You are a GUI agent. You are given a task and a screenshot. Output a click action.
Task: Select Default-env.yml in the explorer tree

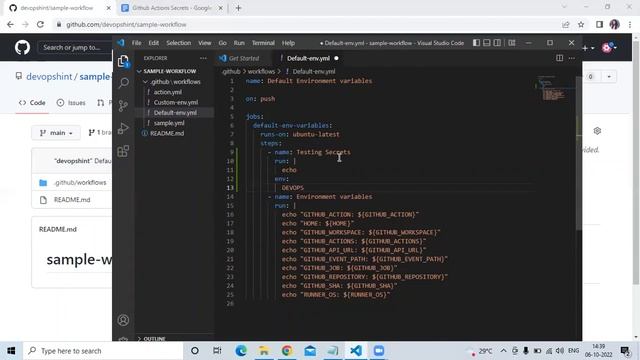(x=175, y=112)
